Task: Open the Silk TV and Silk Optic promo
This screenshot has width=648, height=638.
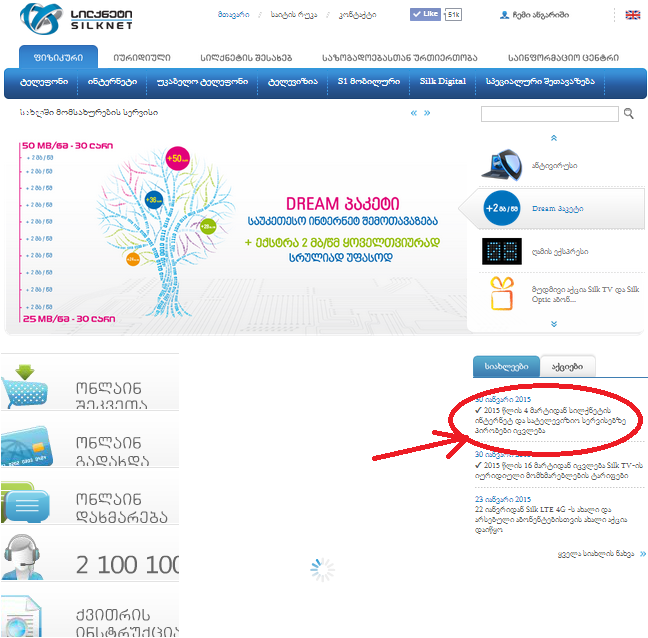Action: tap(585, 294)
